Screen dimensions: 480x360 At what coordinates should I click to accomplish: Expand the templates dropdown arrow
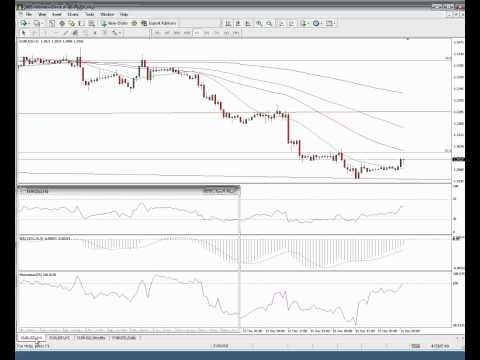click(x=335, y=23)
